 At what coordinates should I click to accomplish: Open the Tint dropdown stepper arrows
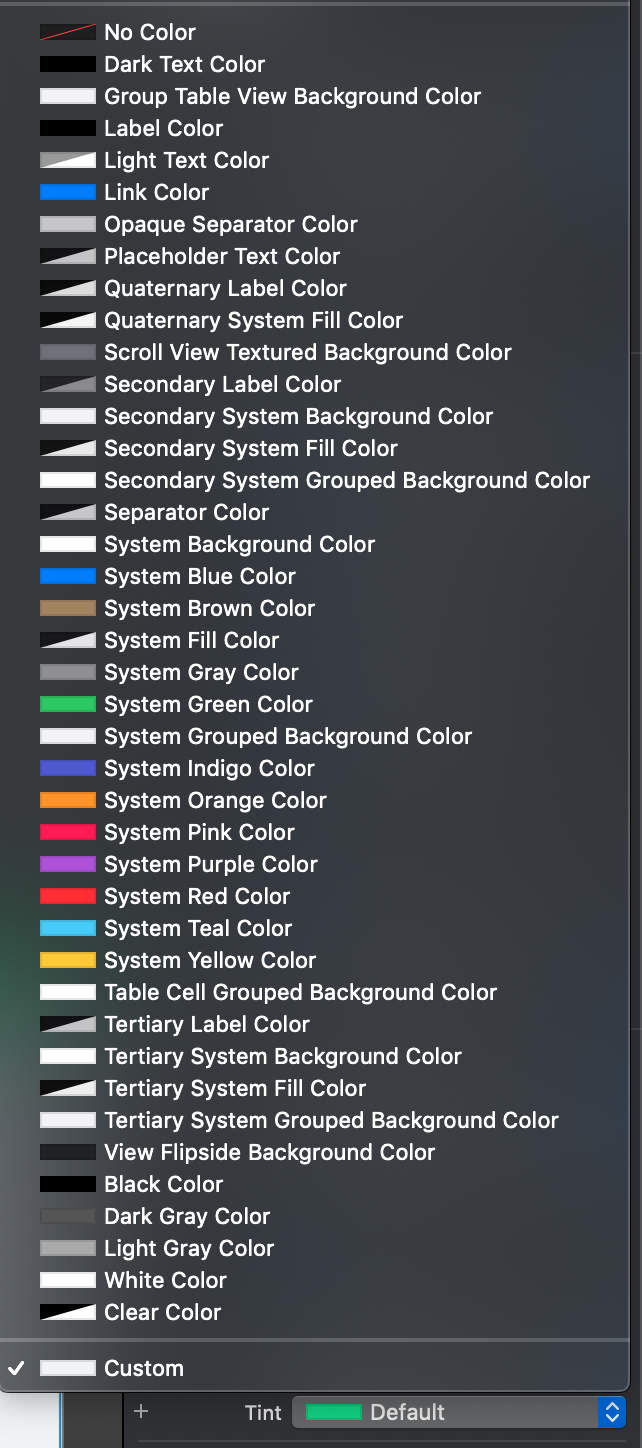(611, 1412)
